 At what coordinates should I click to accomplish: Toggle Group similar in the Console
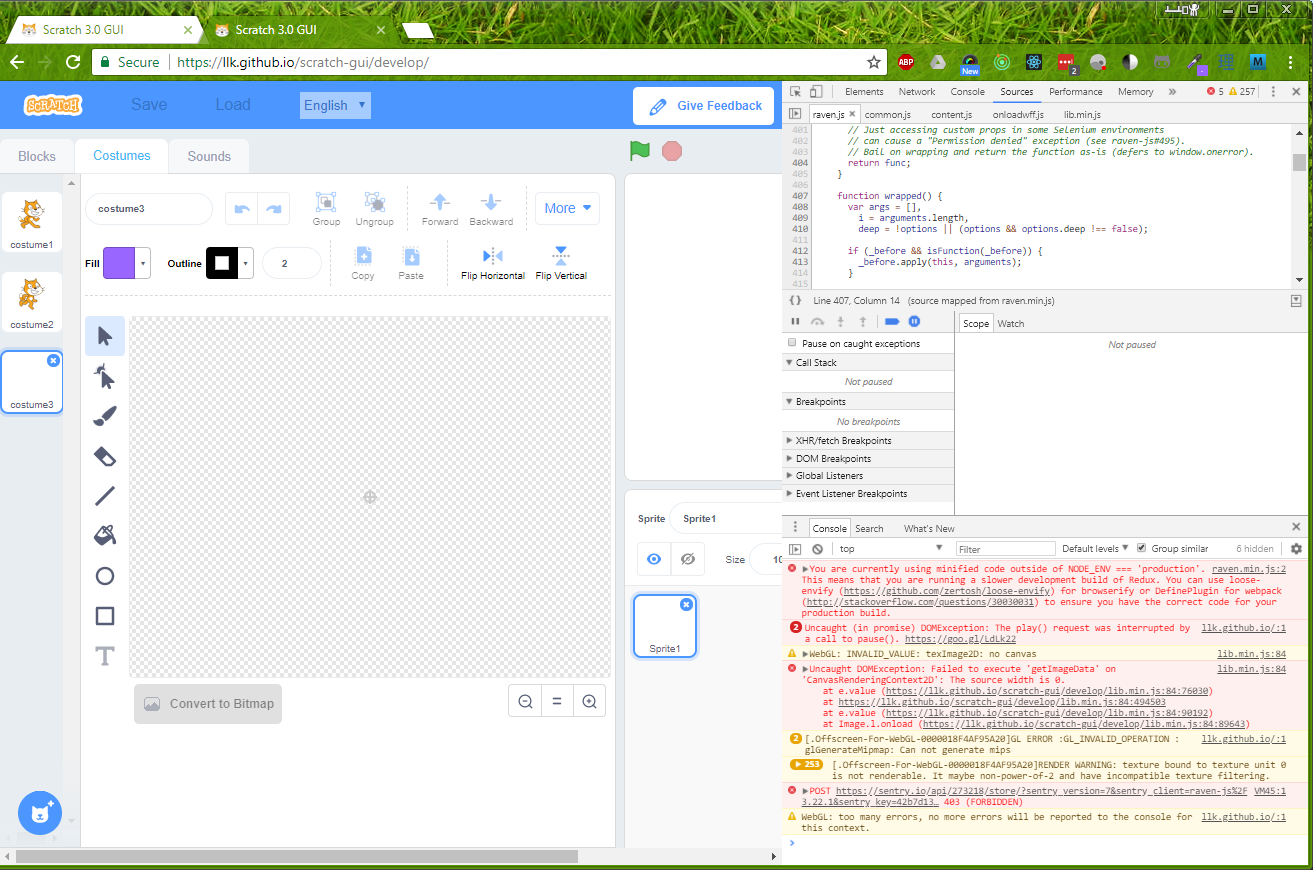(x=1142, y=548)
